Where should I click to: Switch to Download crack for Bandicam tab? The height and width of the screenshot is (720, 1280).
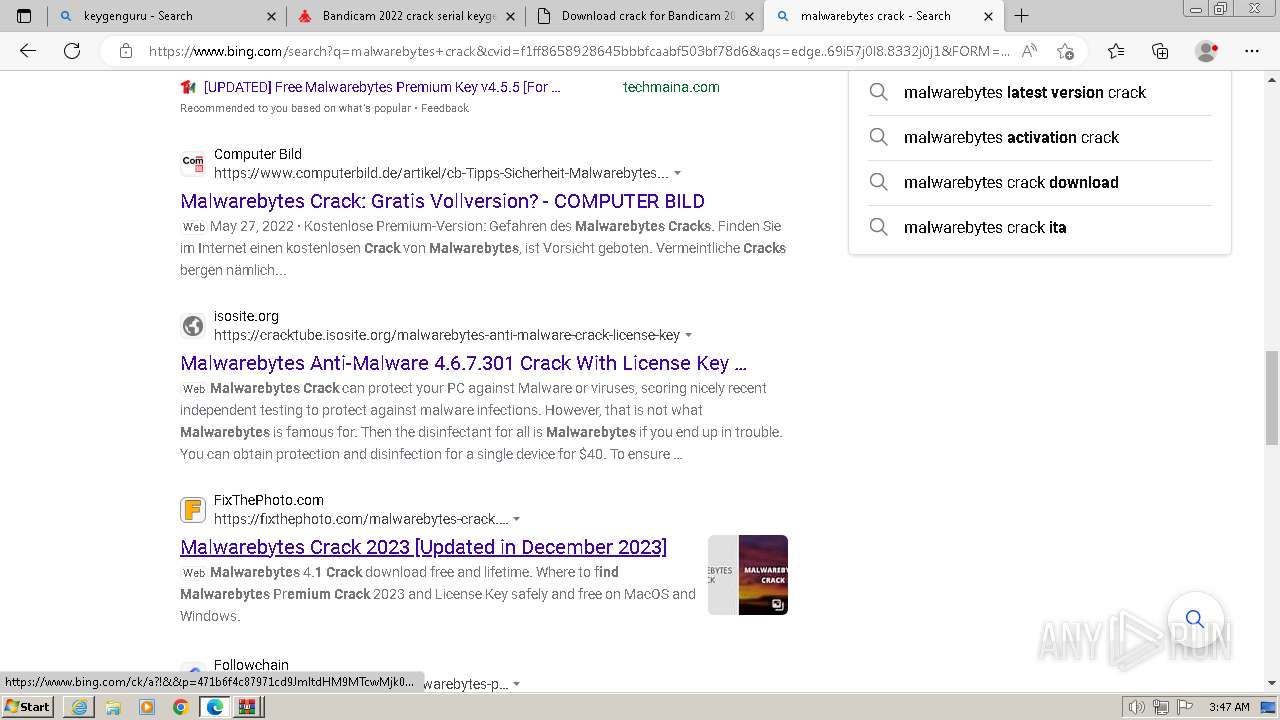click(644, 16)
